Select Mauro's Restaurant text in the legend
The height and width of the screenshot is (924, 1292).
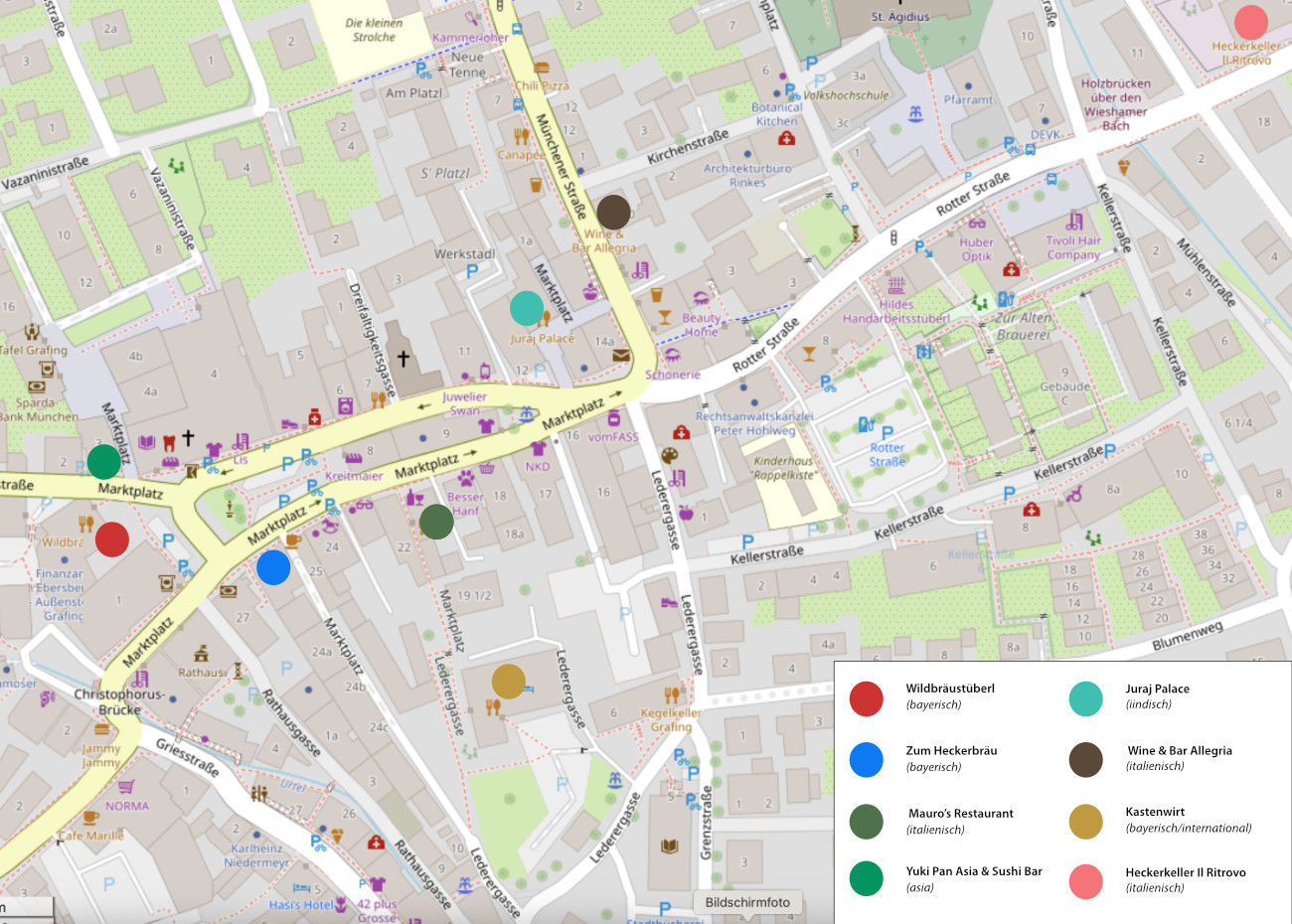[960, 814]
